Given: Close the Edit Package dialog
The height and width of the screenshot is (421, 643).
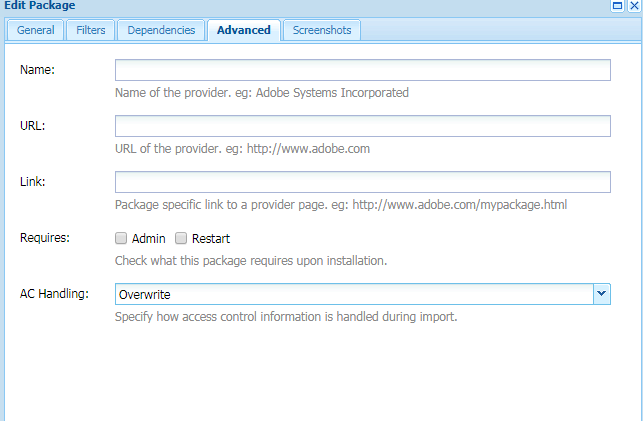Looking at the screenshot, I should coord(634,6).
